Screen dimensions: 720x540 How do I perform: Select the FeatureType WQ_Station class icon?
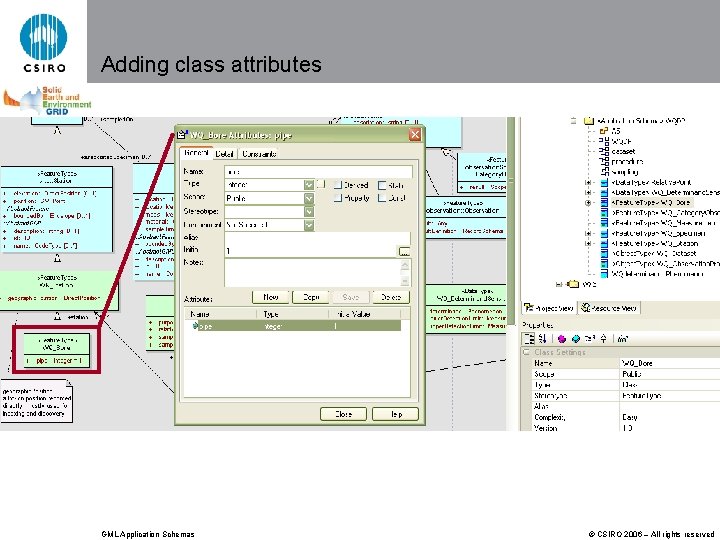click(604, 243)
